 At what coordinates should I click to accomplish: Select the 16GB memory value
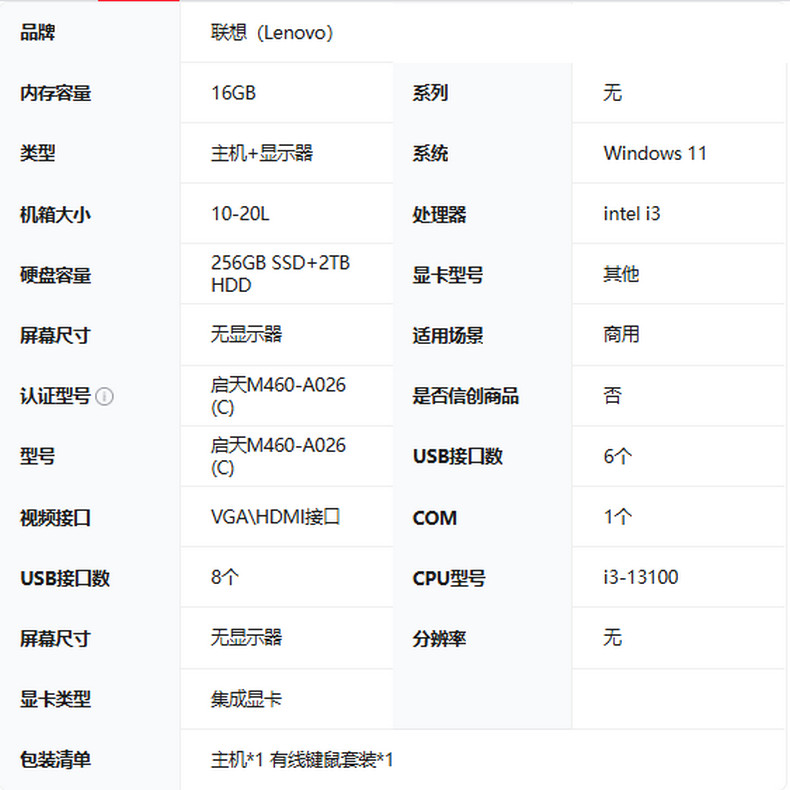pyautogui.click(x=233, y=93)
